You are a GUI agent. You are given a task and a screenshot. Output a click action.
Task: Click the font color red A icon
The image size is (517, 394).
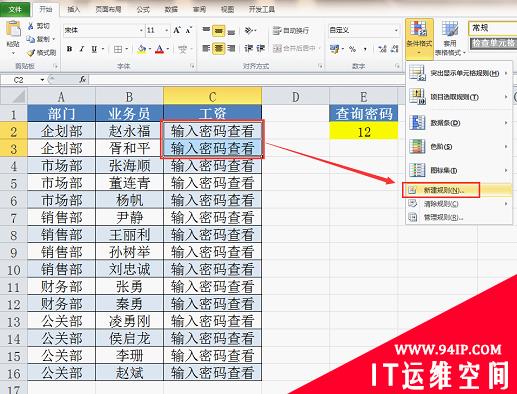coord(160,49)
